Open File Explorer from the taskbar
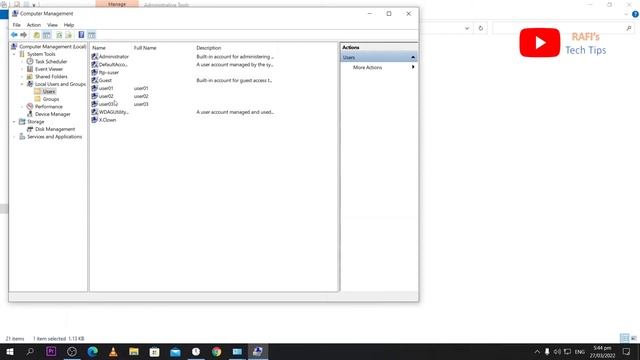 [134, 351]
